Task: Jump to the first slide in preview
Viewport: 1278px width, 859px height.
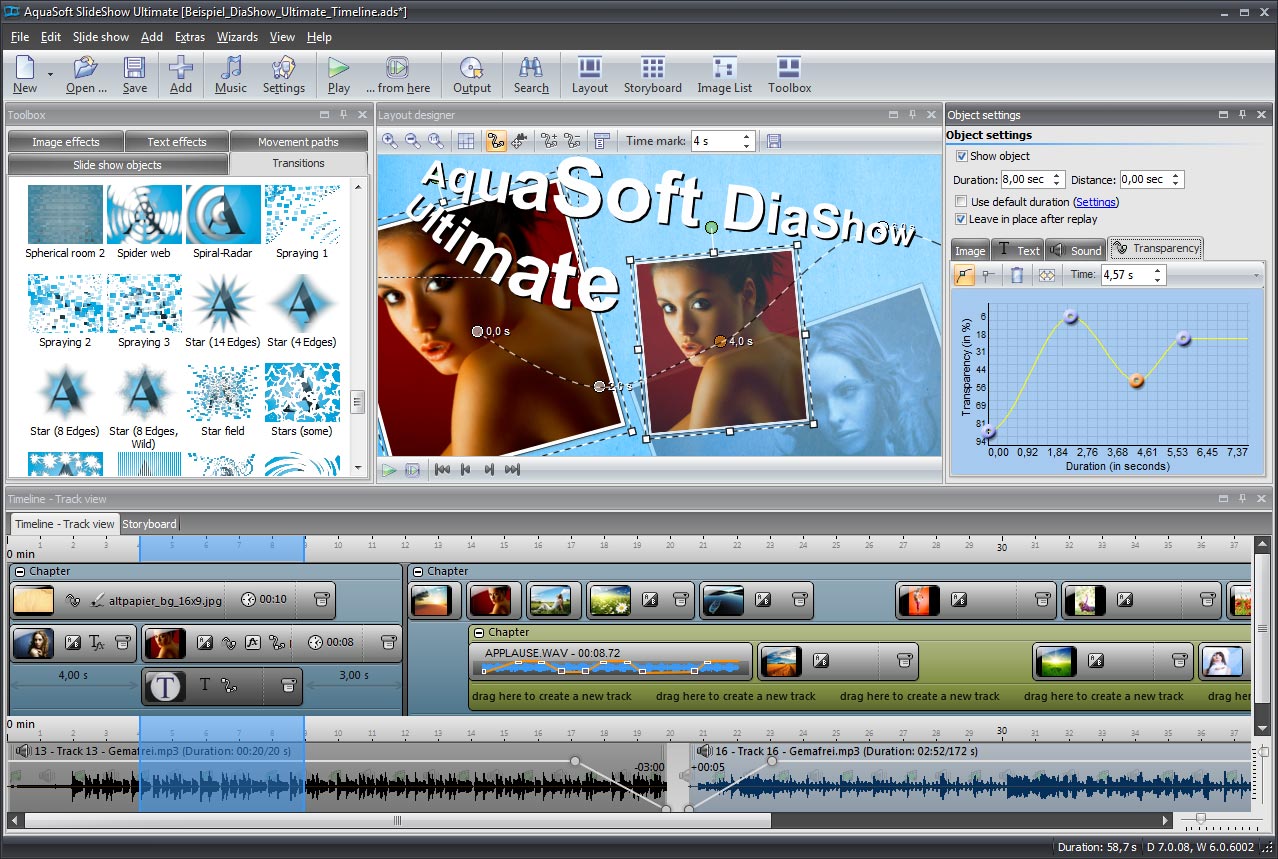Action: pyautogui.click(x=441, y=469)
